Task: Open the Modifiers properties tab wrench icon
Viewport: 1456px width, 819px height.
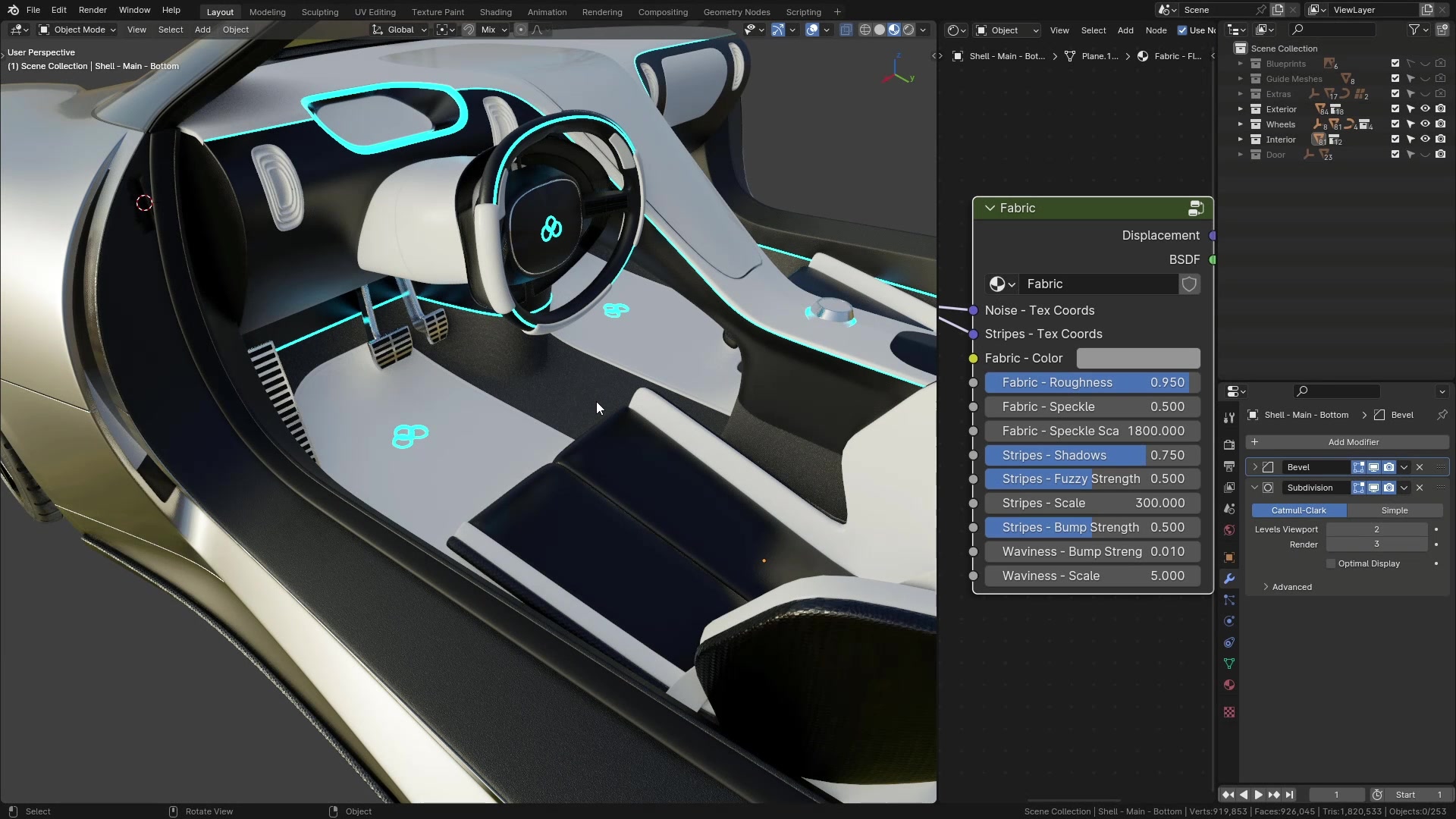Action: (x=1229, y=579)
